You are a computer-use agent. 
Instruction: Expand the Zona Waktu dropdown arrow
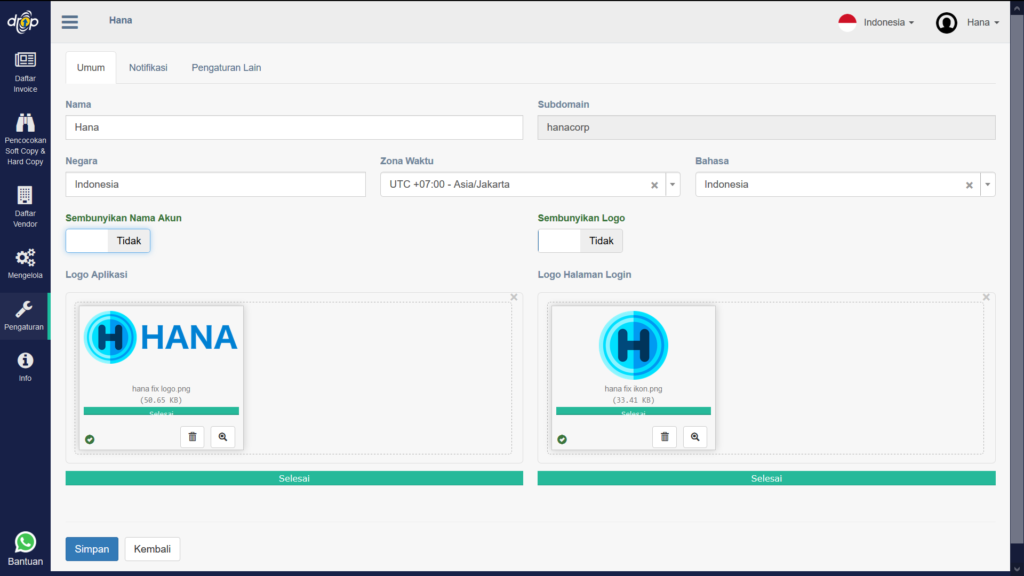coord(673,185)
